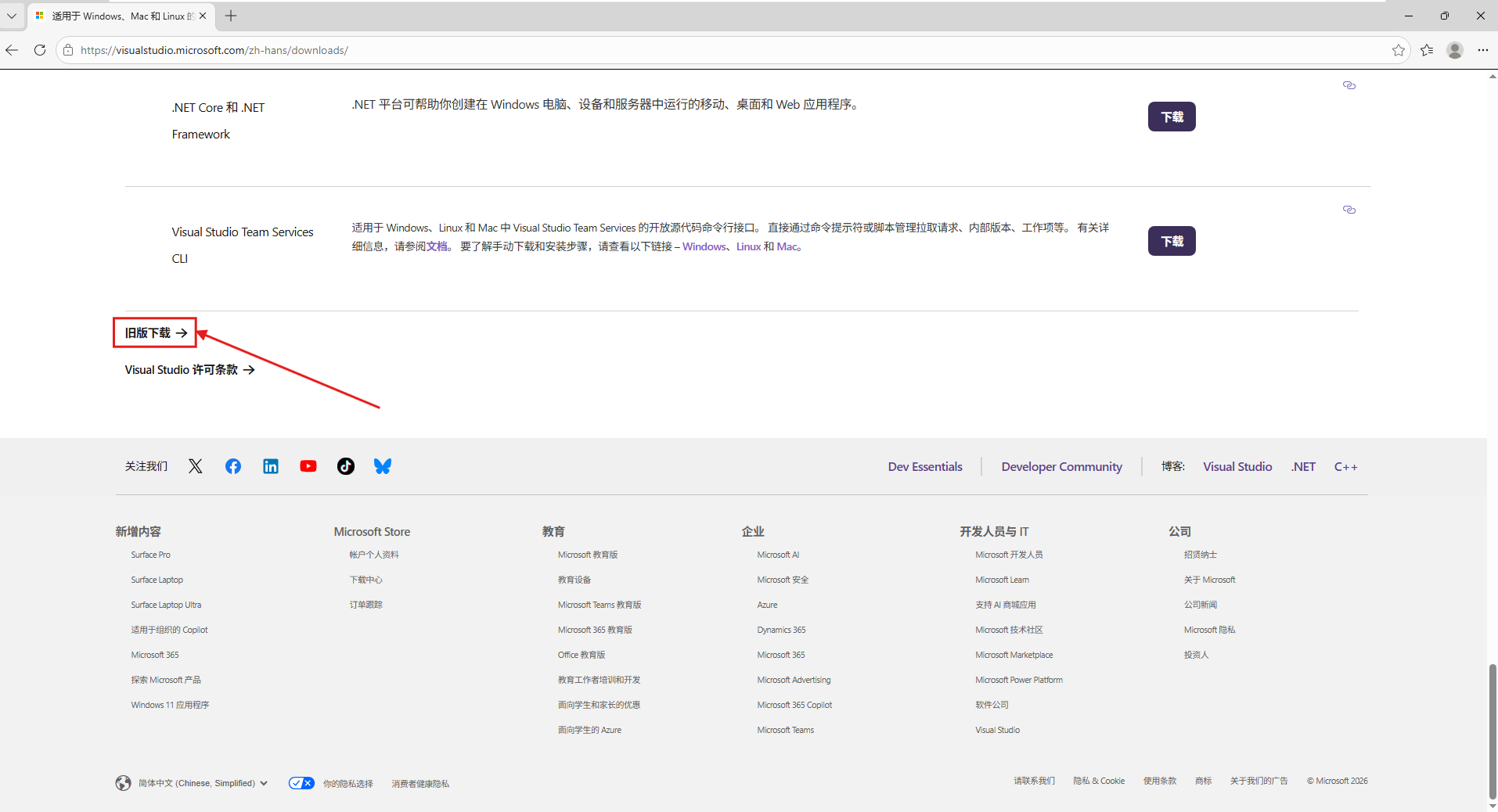Open 使用条款 footer link
Viewport: 1498px width, 812px height.
click(1160, 781)
